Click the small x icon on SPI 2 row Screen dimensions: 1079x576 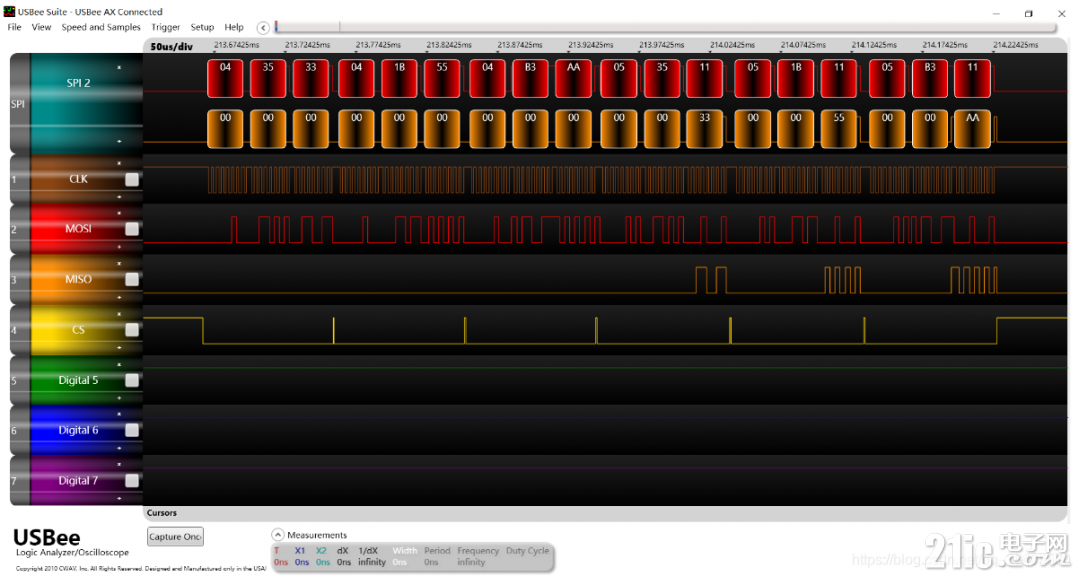119,67
